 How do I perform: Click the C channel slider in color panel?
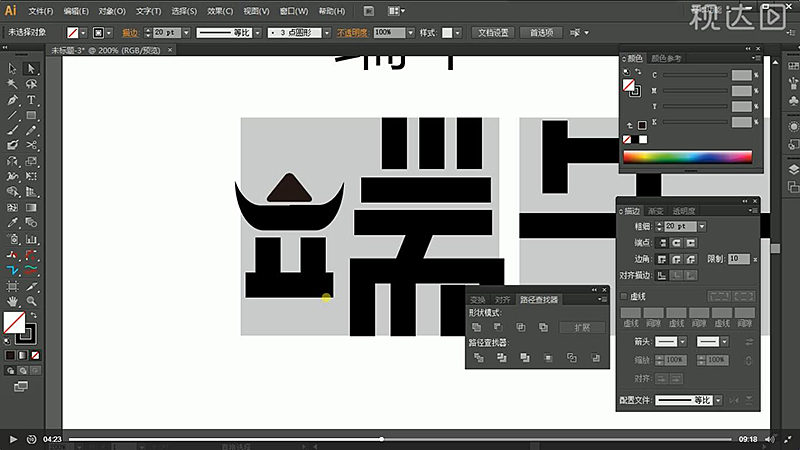click(x=694, y=75)
